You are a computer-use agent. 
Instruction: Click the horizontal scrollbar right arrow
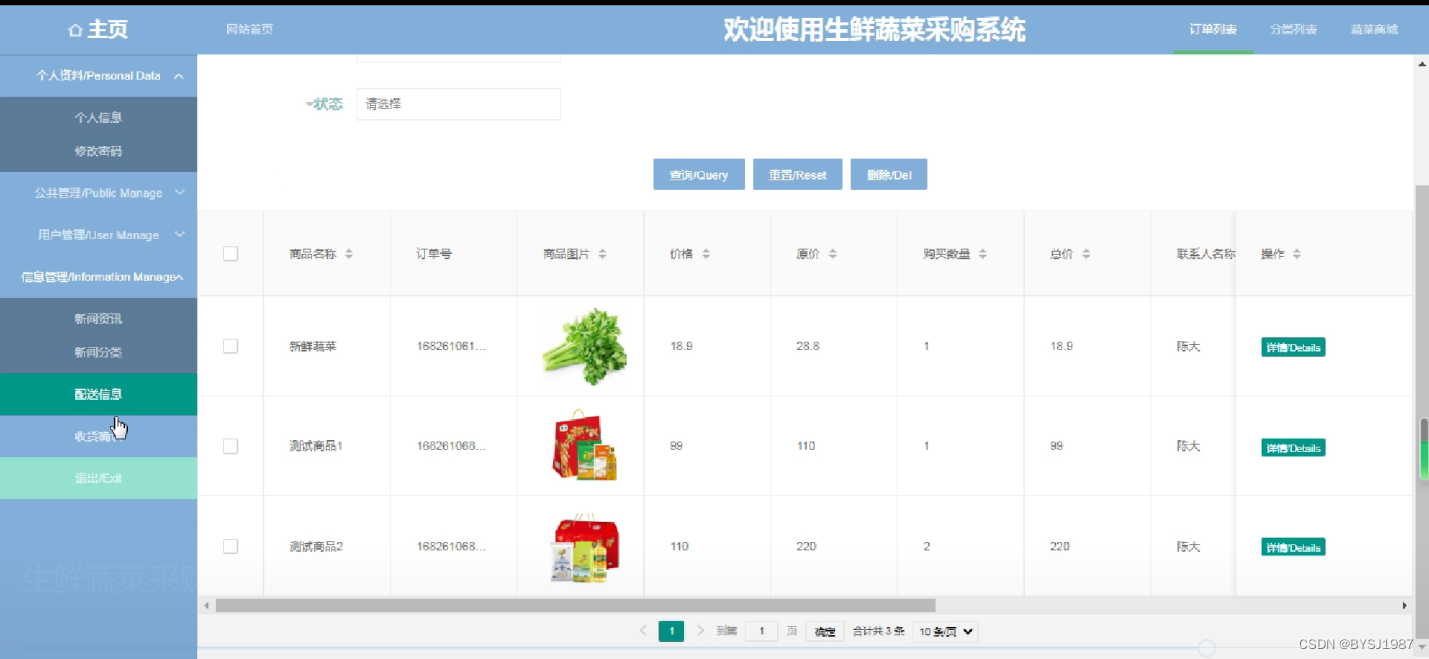coord(1404,605)
